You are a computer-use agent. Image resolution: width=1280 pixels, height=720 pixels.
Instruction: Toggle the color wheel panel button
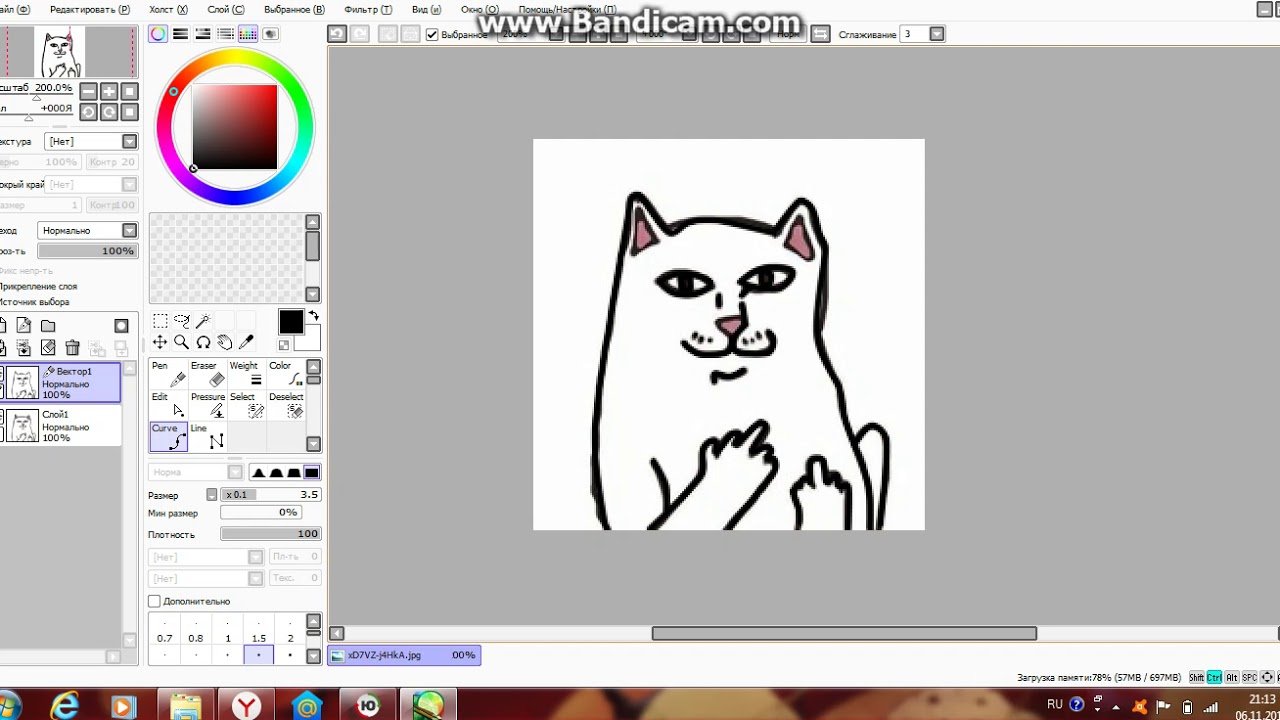[x=158, y=34]
